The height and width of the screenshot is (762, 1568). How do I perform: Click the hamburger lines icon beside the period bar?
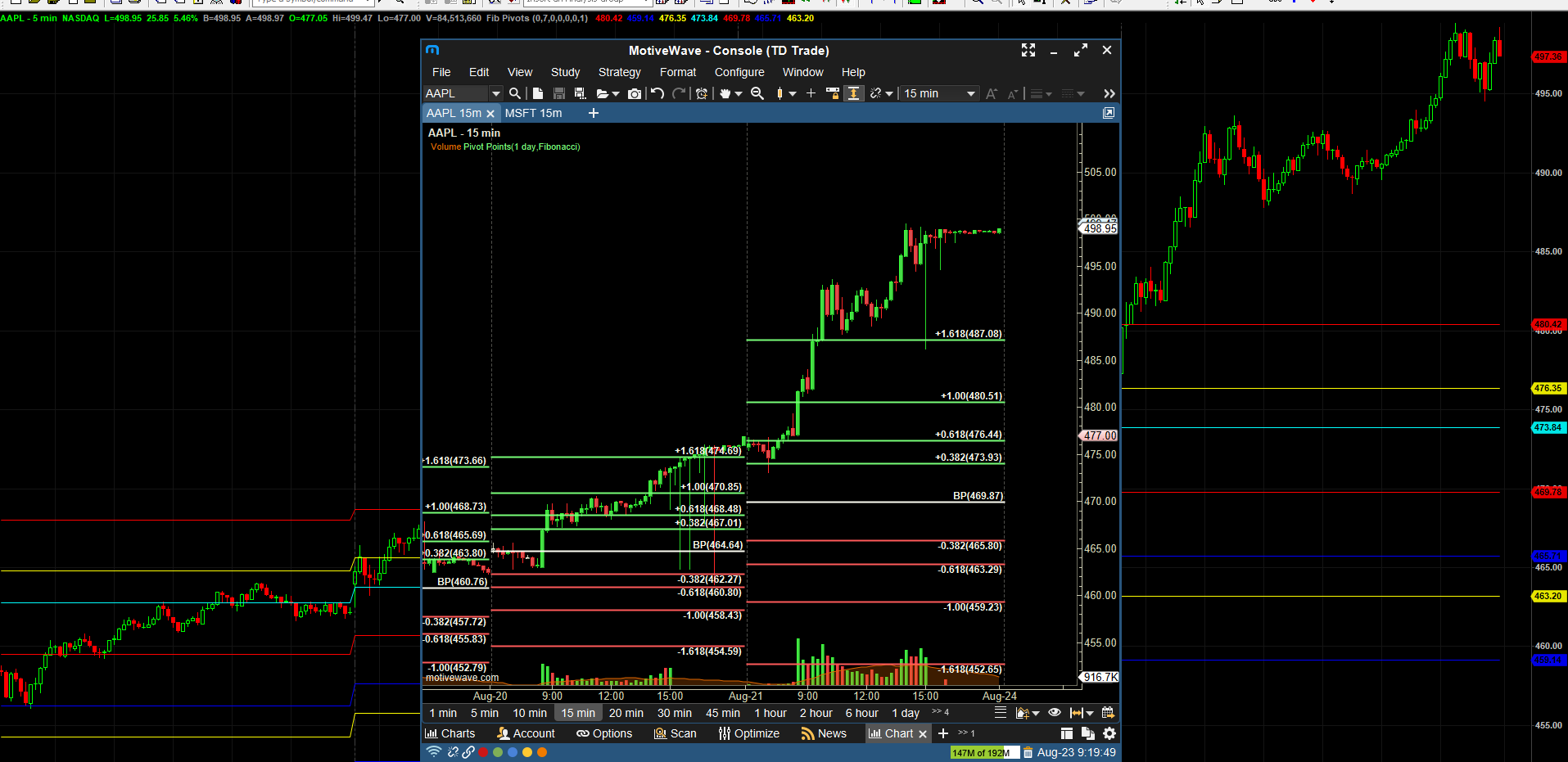tap(1001, 713)
